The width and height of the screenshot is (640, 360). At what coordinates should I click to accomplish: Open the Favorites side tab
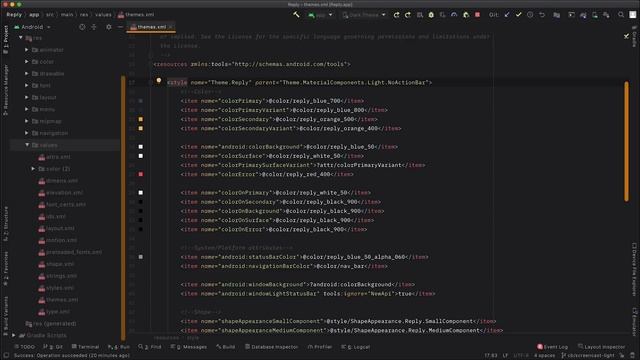5,269
